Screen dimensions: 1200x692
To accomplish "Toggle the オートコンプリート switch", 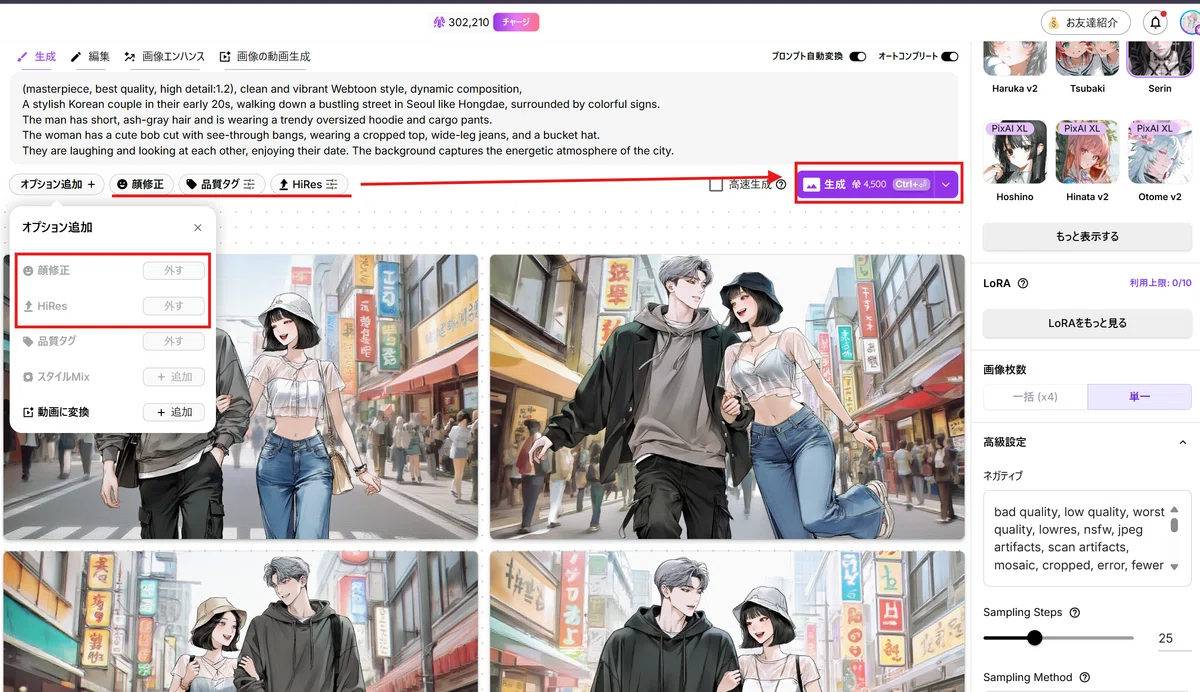I will click(949, 57).
